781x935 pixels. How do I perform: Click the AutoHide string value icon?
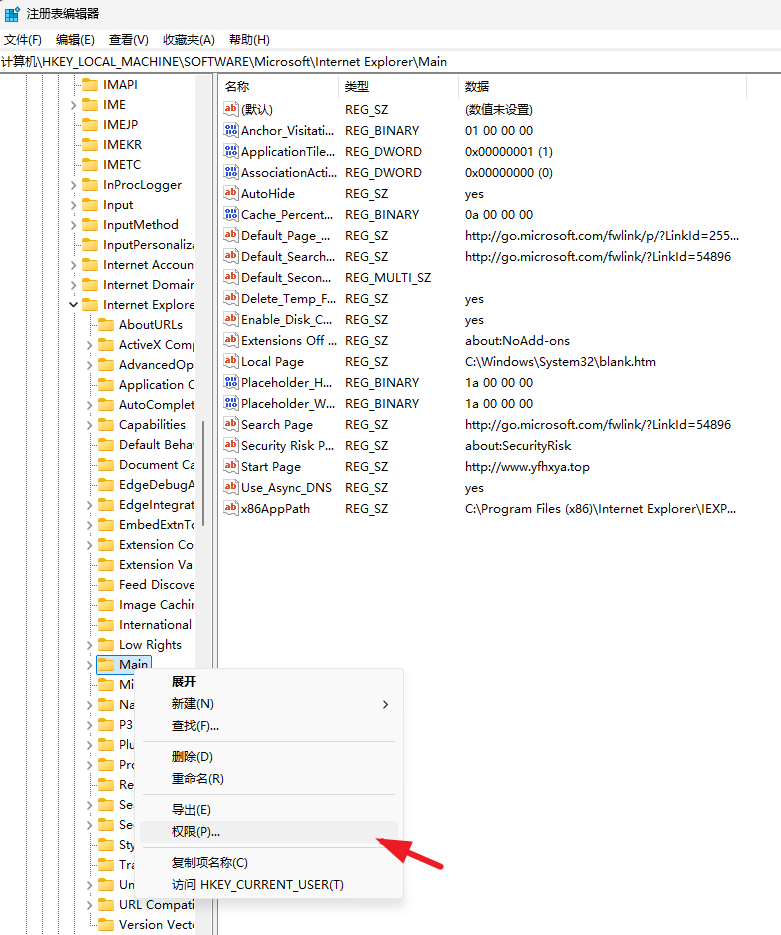click(x=231, y=193)
